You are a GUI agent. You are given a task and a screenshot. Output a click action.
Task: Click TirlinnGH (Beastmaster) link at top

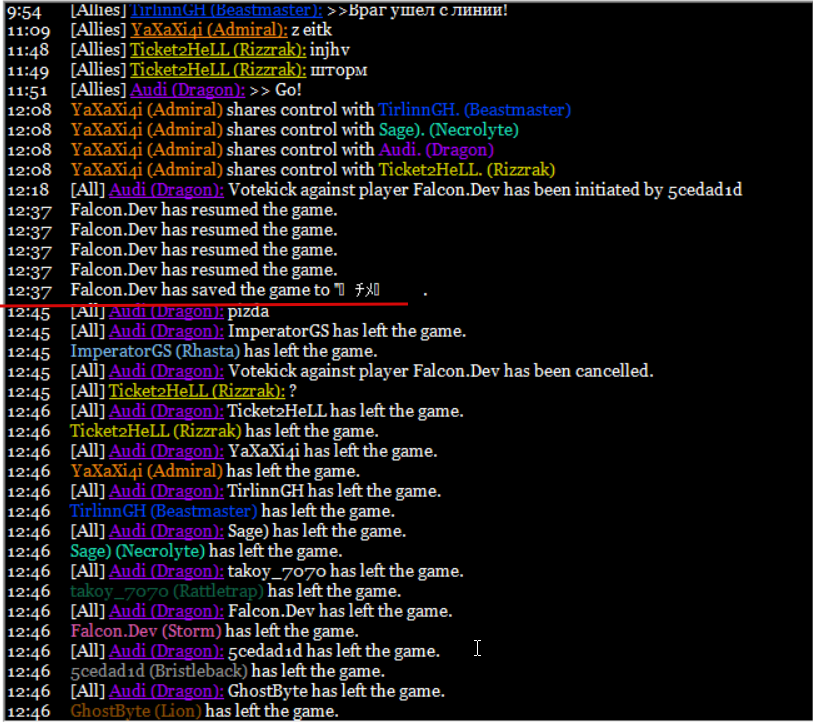point(226,10)
